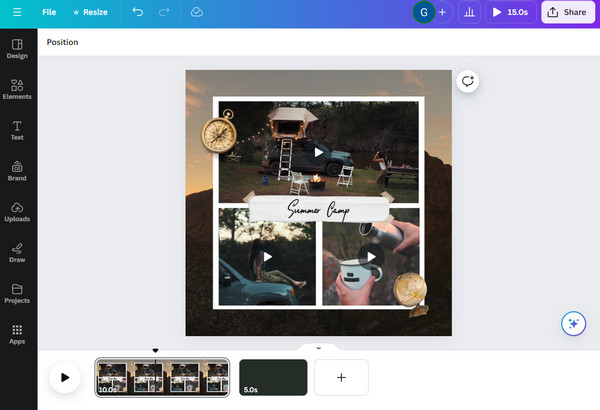Click the cloud save status icon
The height and width of the screenshot is (410, 600).
(x=197, y=12)
